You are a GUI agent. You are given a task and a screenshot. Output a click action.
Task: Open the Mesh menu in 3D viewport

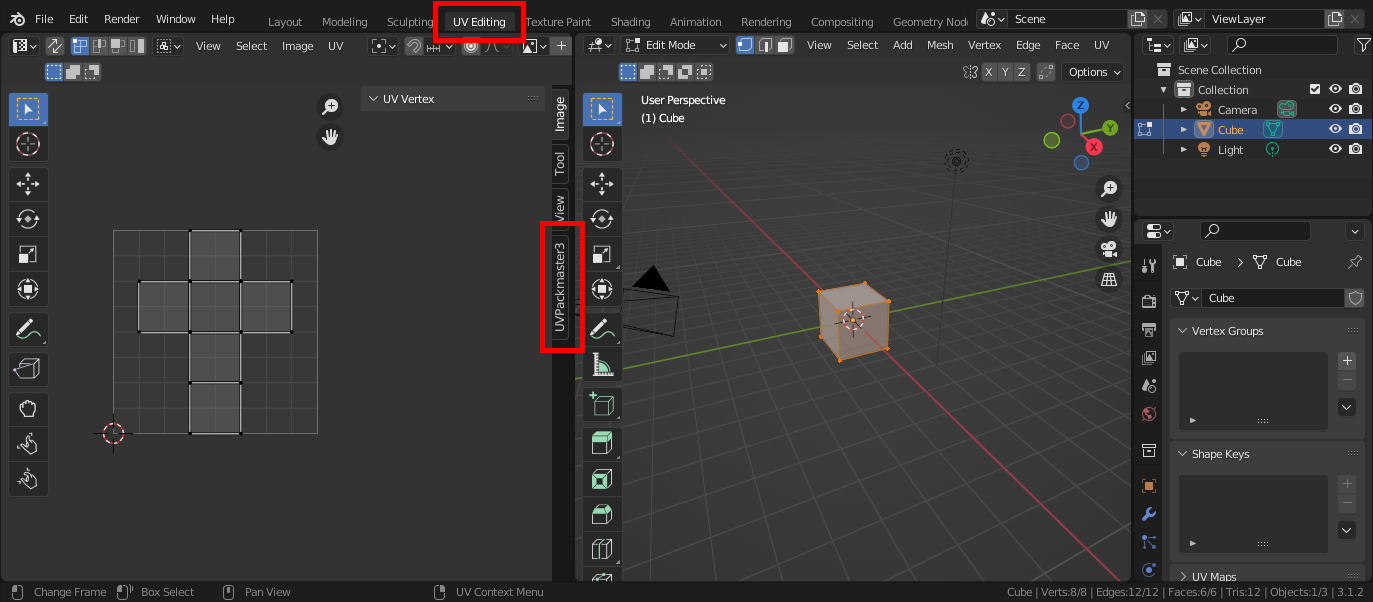point(940,45)
